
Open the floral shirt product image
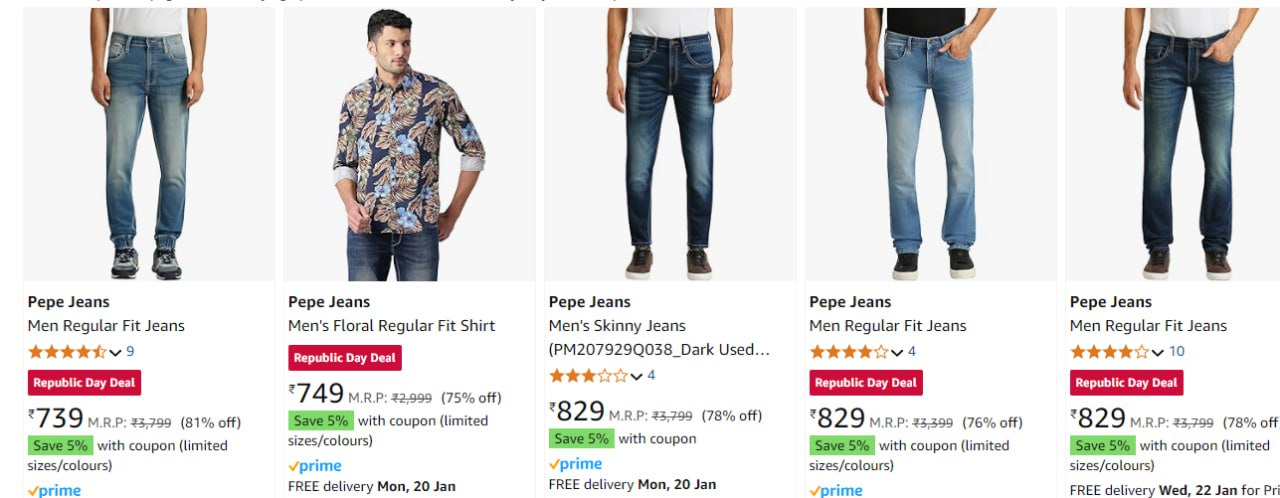(409, 145)
